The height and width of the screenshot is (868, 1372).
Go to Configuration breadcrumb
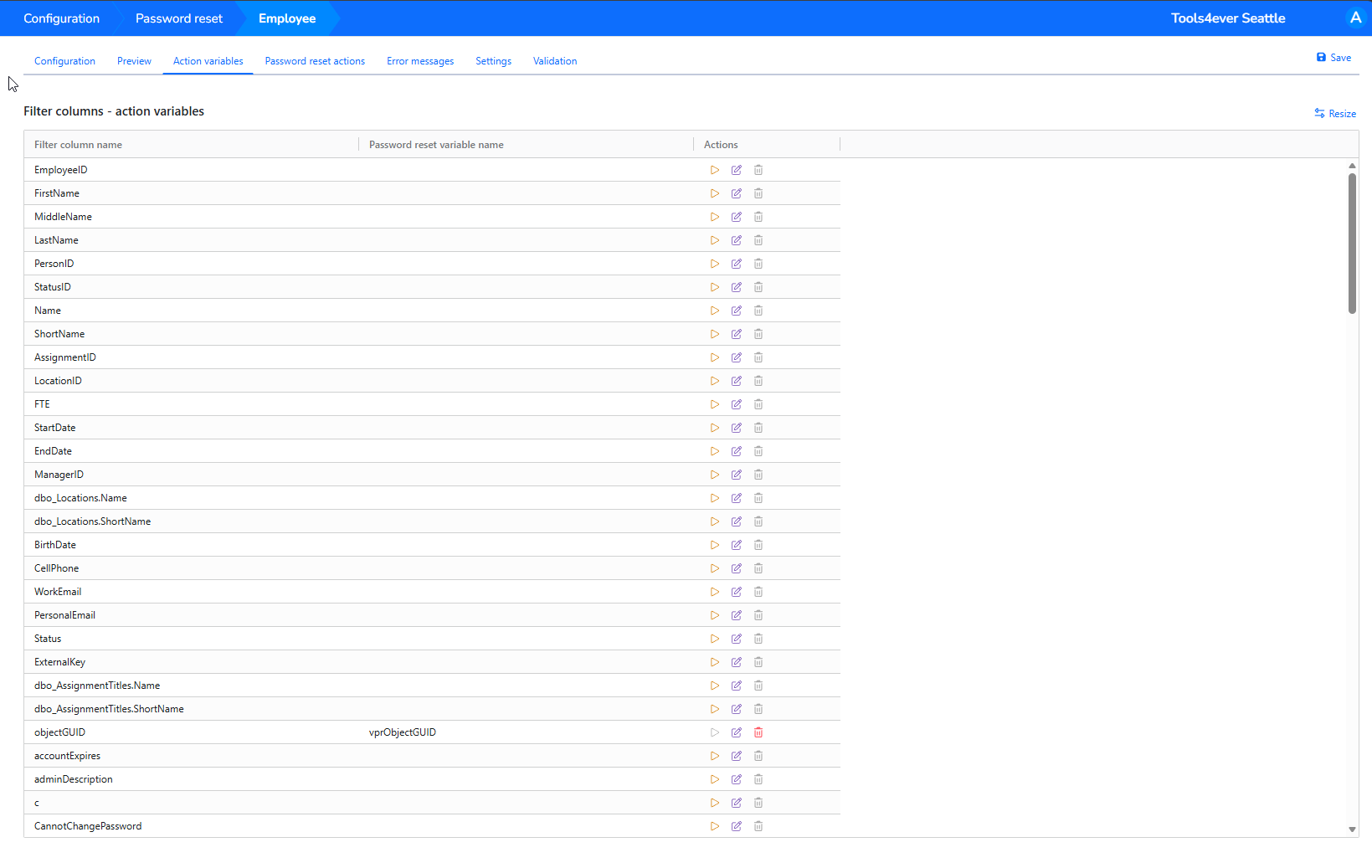[61, 18]
